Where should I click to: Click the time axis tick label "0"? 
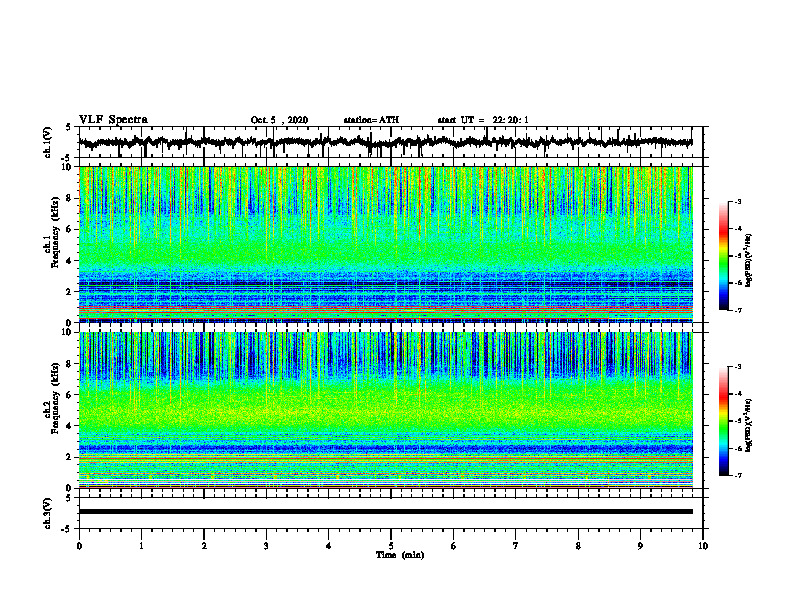[79, 546]
